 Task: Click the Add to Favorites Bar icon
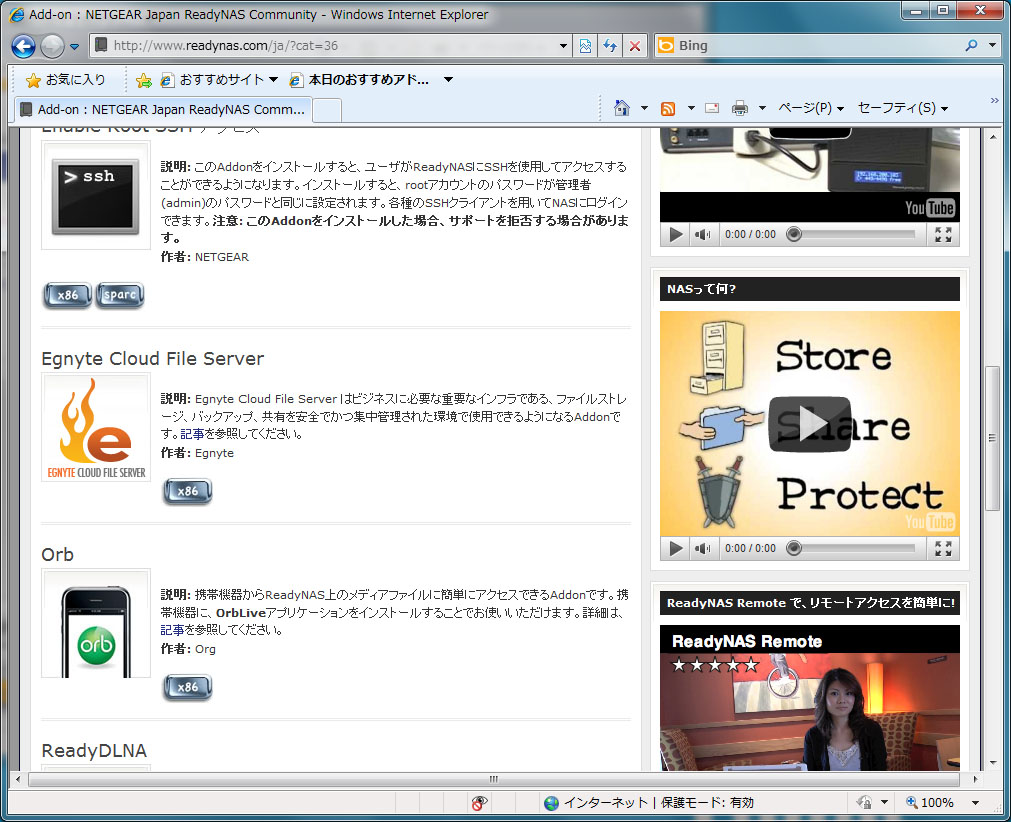pos(143,80)
